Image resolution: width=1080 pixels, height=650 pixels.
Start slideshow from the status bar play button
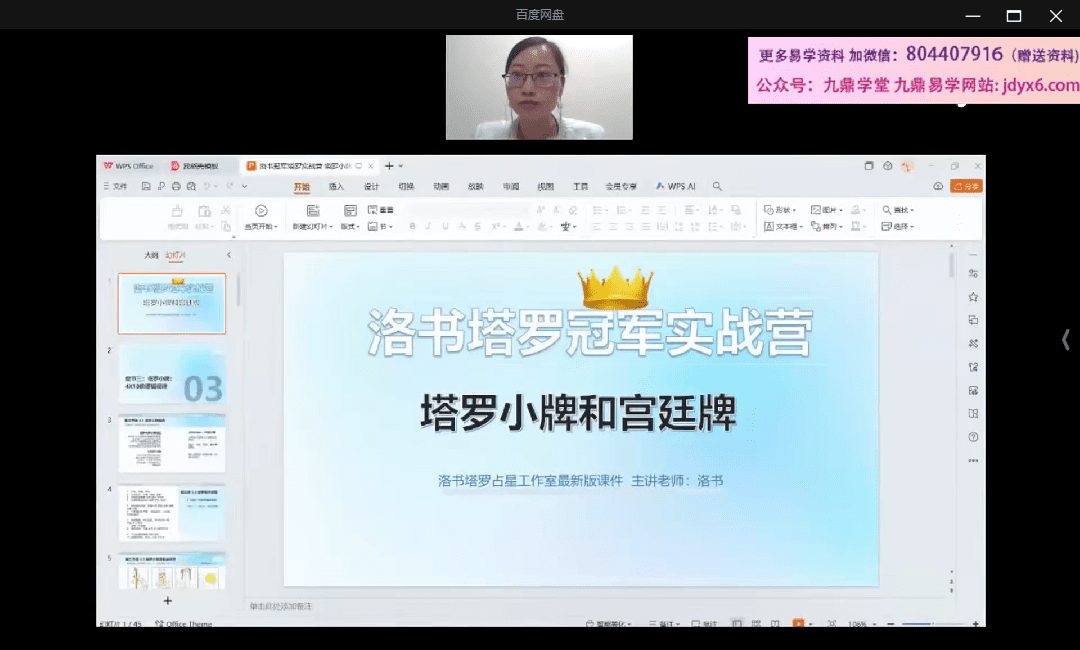pos(798,624)
